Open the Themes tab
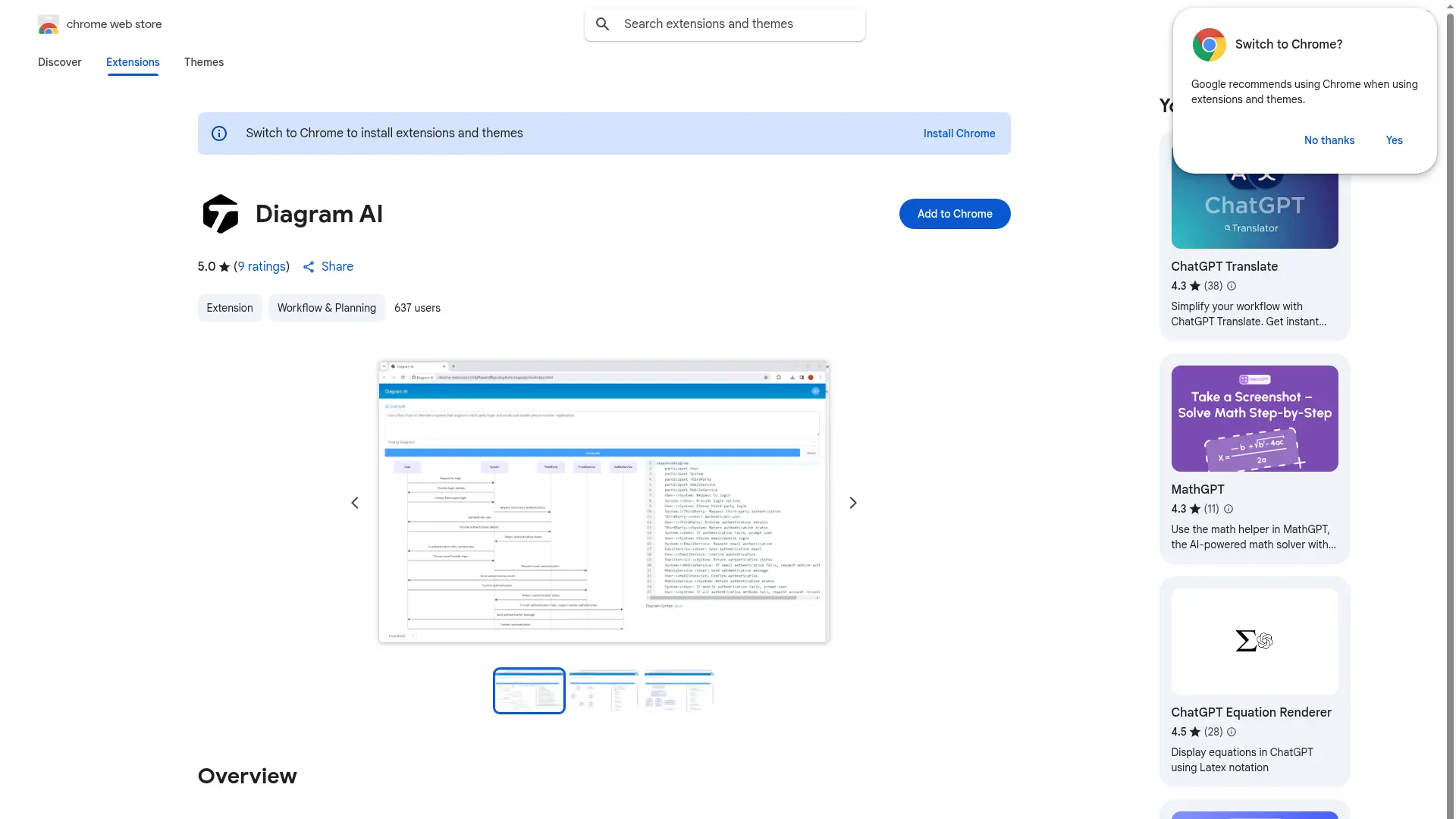Screen dimensions: 1456x819 (x=204, y=62)
